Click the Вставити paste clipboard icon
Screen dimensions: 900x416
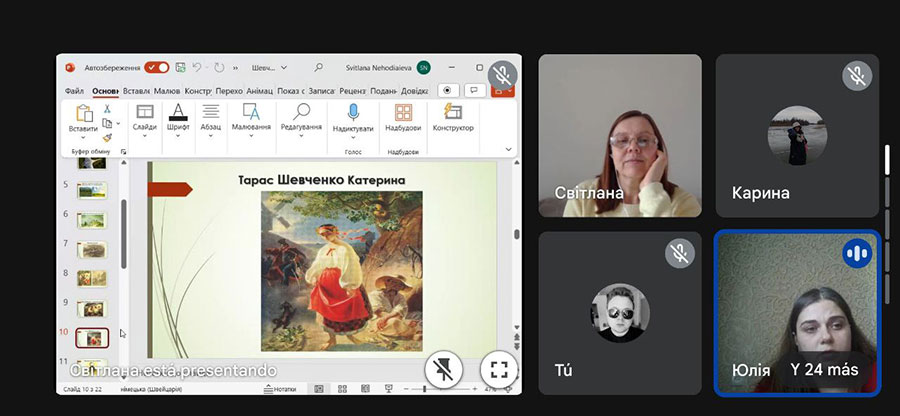click(x=84, y=114)
